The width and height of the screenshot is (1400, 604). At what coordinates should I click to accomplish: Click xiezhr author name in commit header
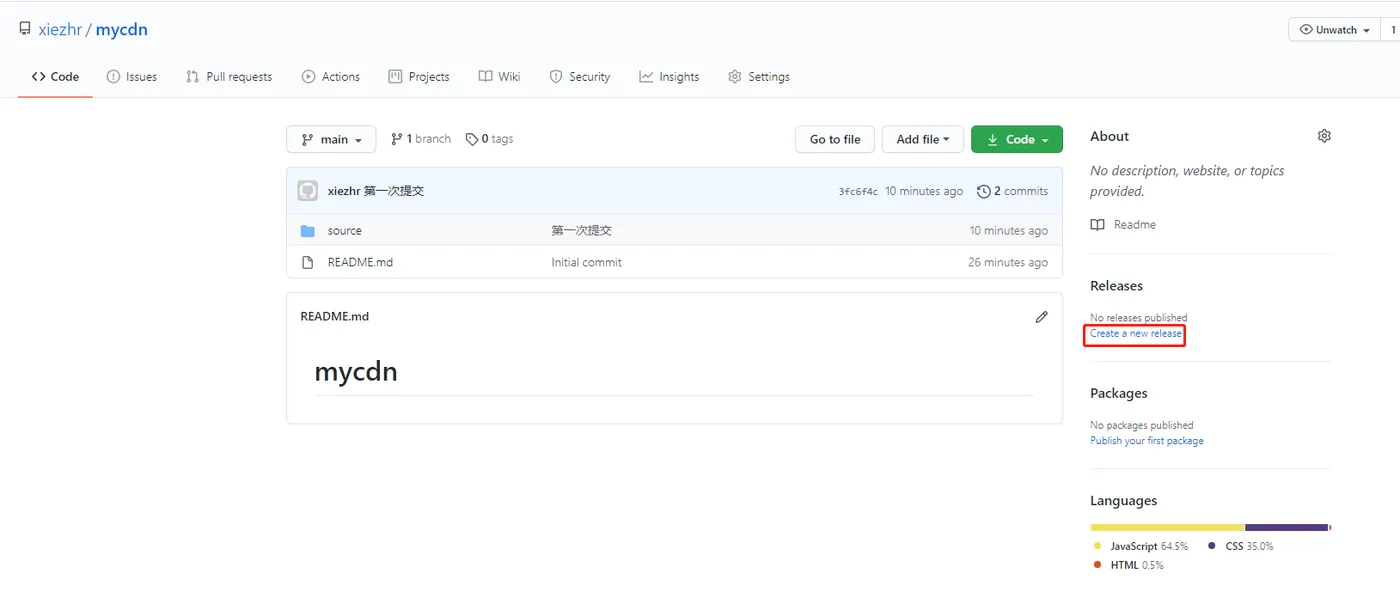(344, 191)
